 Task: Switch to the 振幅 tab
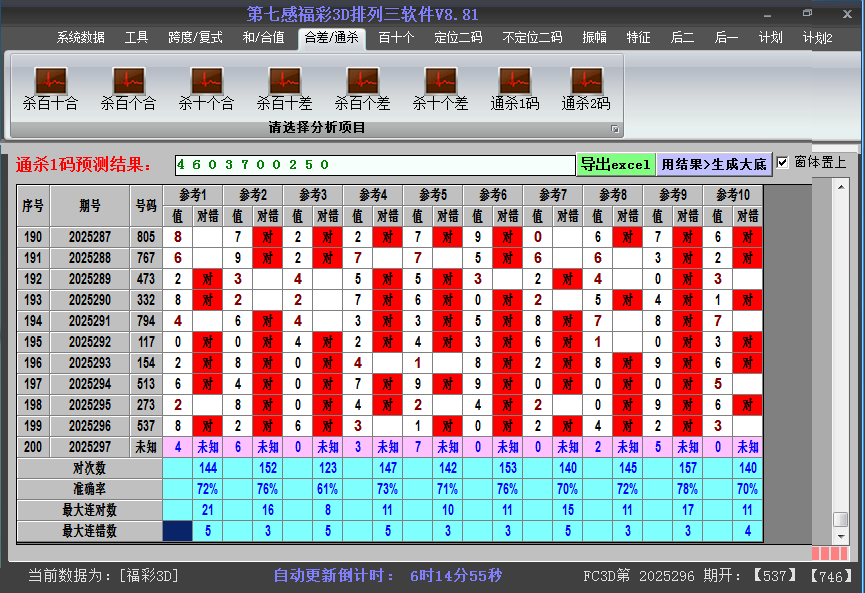point(594,38)
